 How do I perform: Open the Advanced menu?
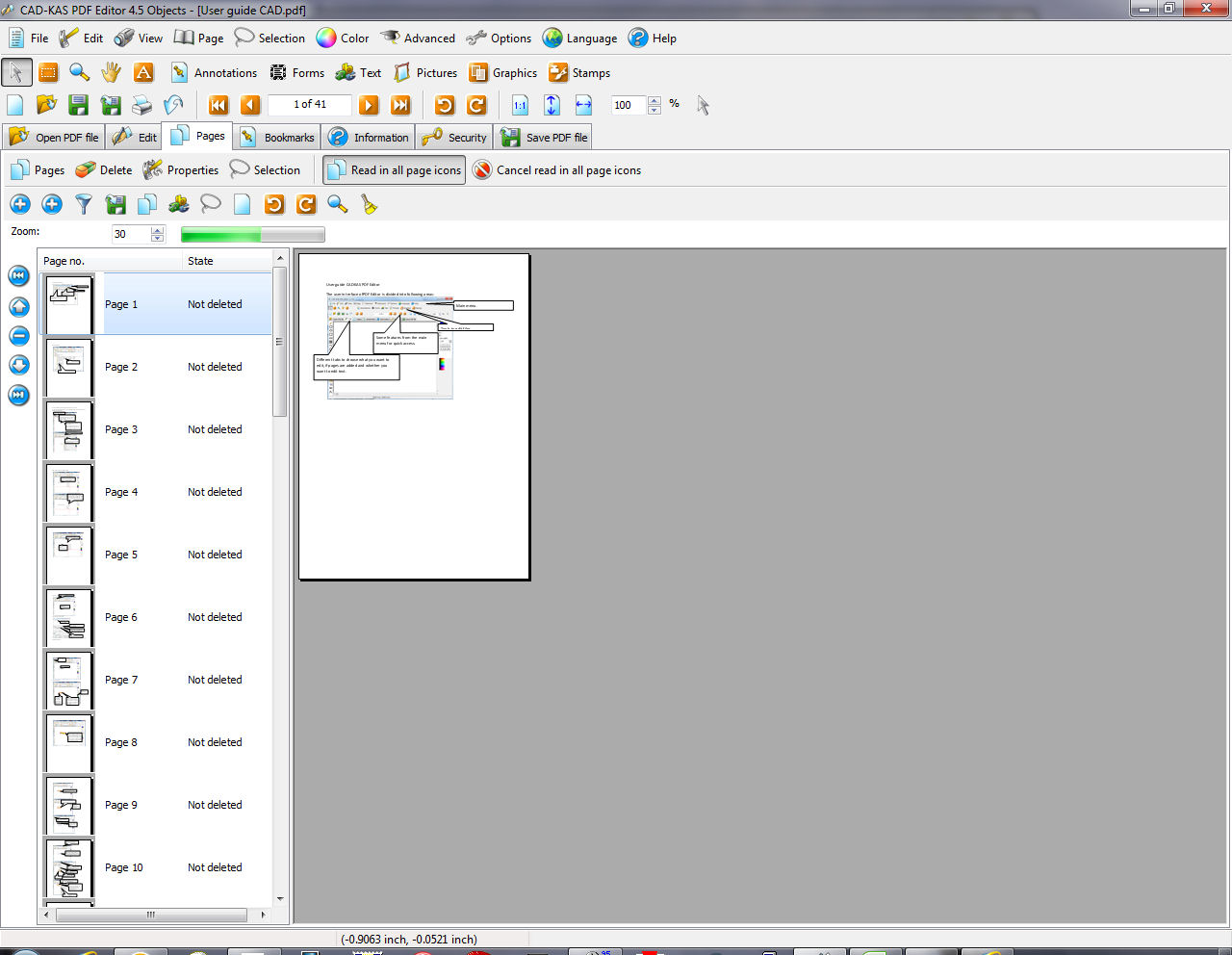(418, 39)
